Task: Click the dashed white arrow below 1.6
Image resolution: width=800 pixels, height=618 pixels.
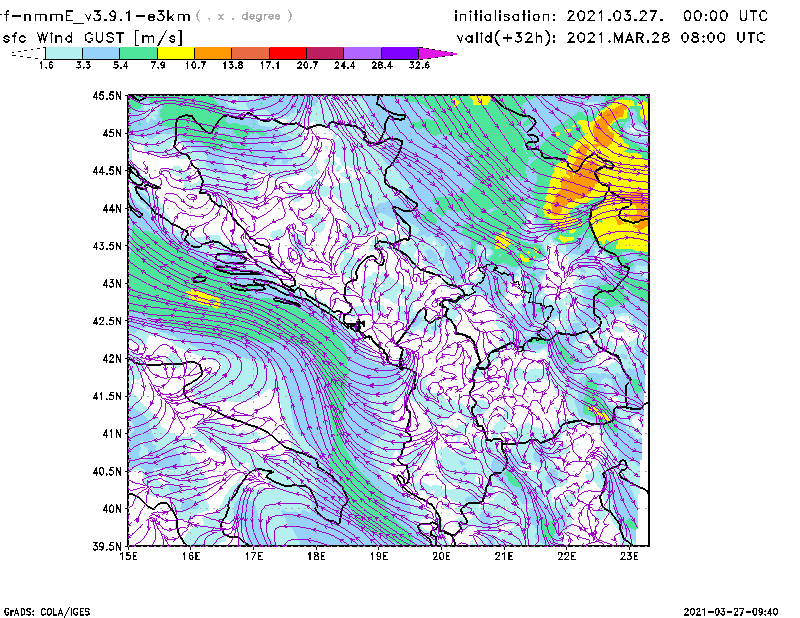Action: tap(28, 53)
